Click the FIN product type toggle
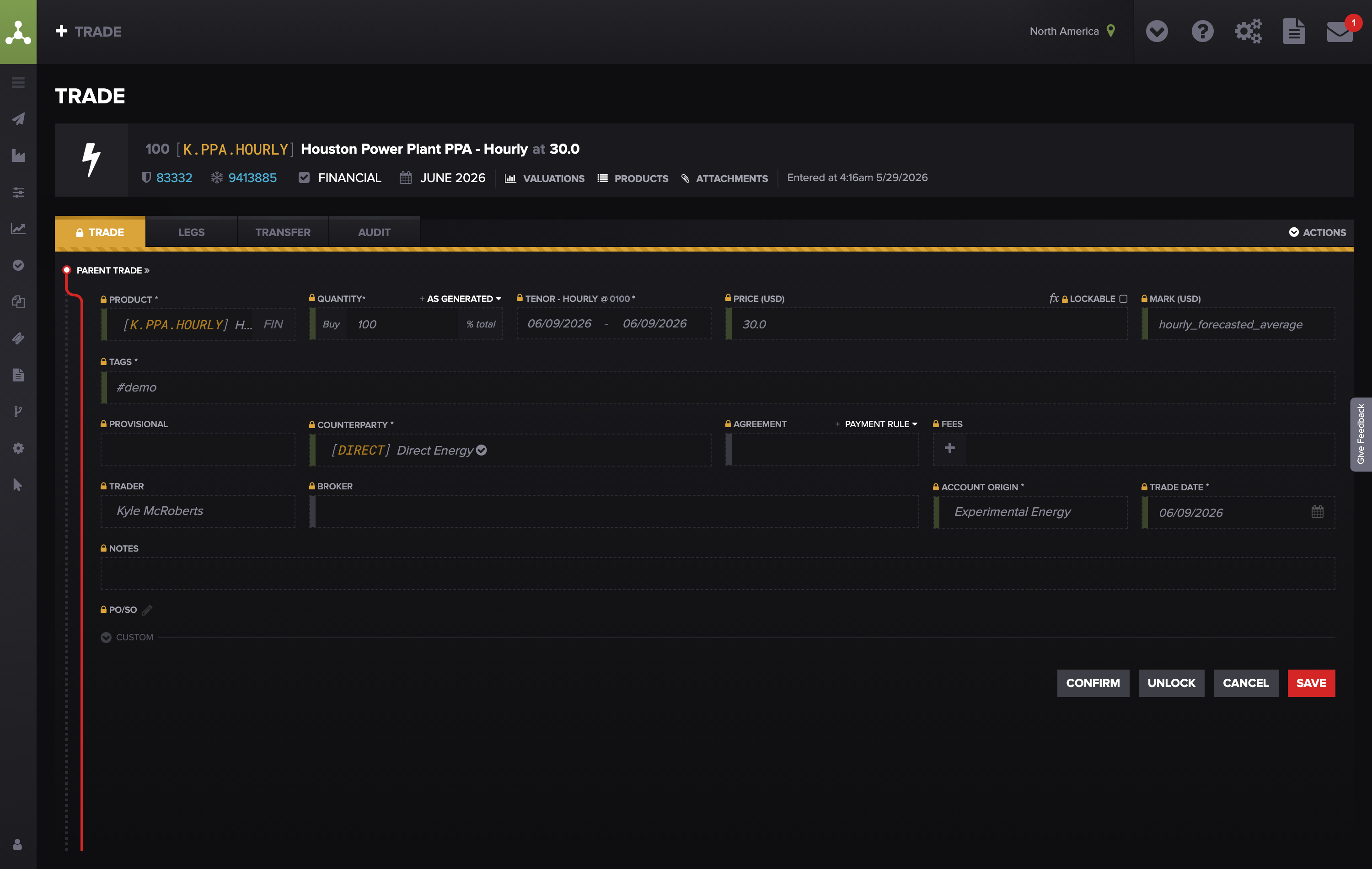Screen dimensions: 1372x869 (273, 324)
